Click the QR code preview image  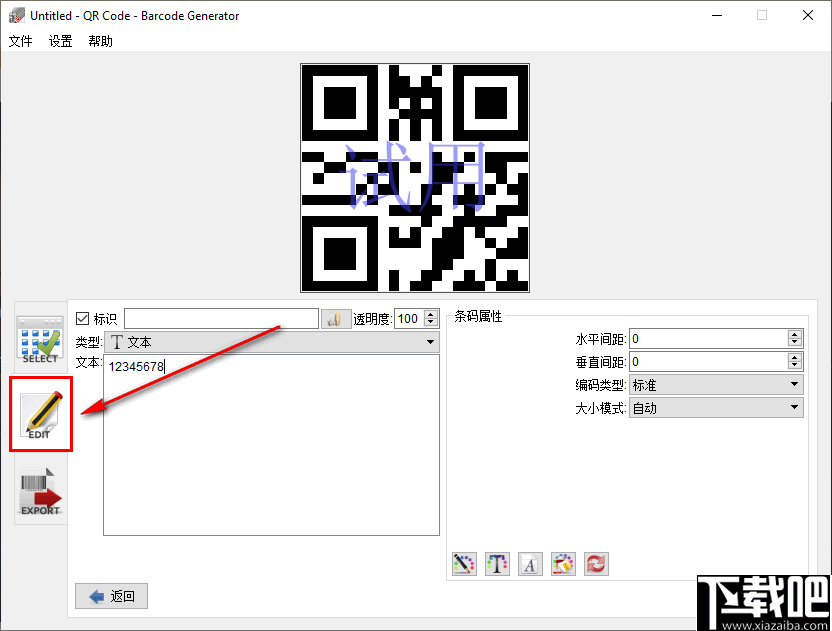click(x=415, y=177)
